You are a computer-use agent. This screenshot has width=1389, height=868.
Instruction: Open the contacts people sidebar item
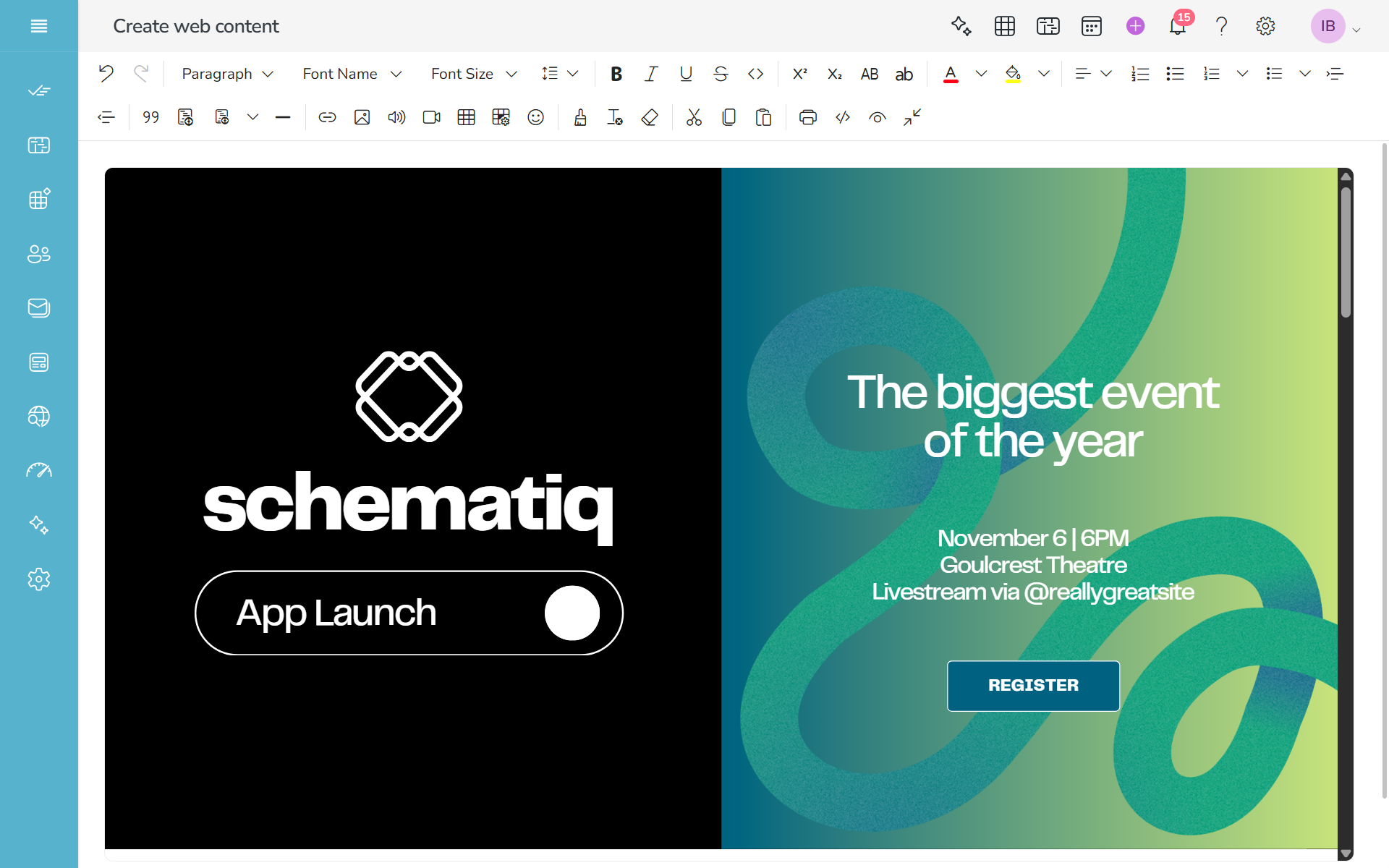[39, 254]
